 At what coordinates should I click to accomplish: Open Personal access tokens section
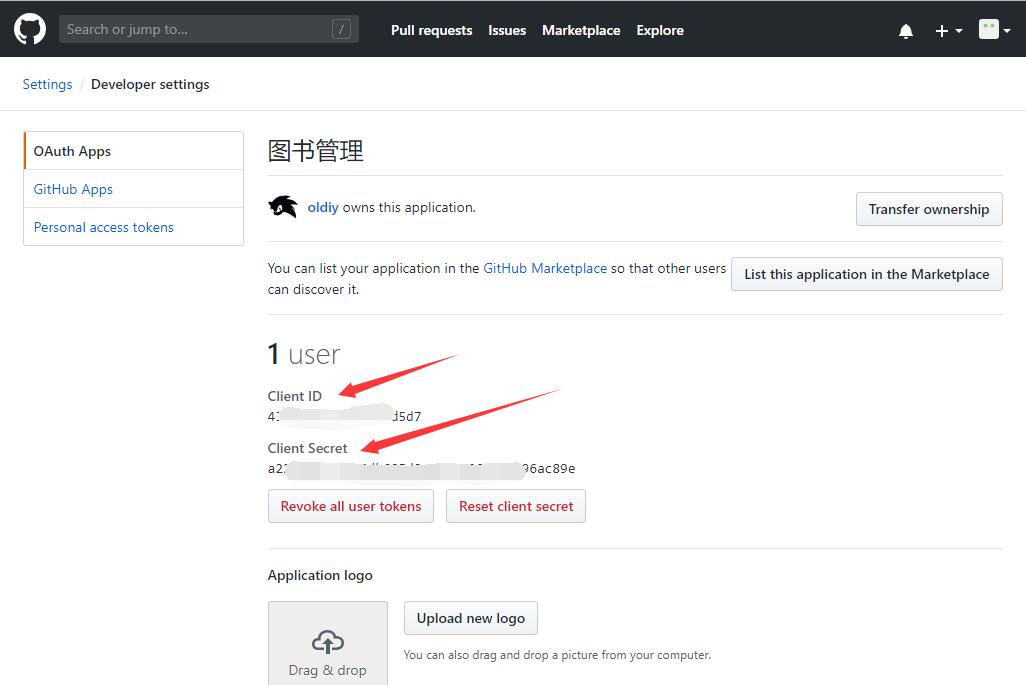tap(104, 227)
